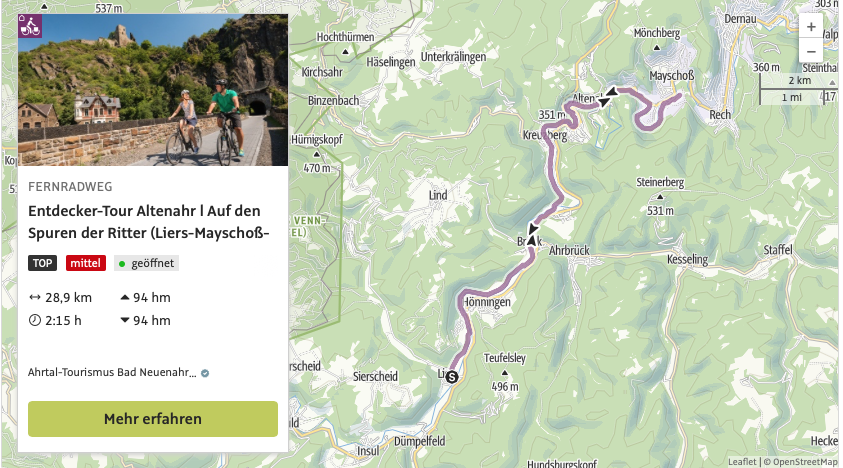Click the distance icon beside 28,9 km
Viewport: 843px width, 468px height.
tap(35, 297)
